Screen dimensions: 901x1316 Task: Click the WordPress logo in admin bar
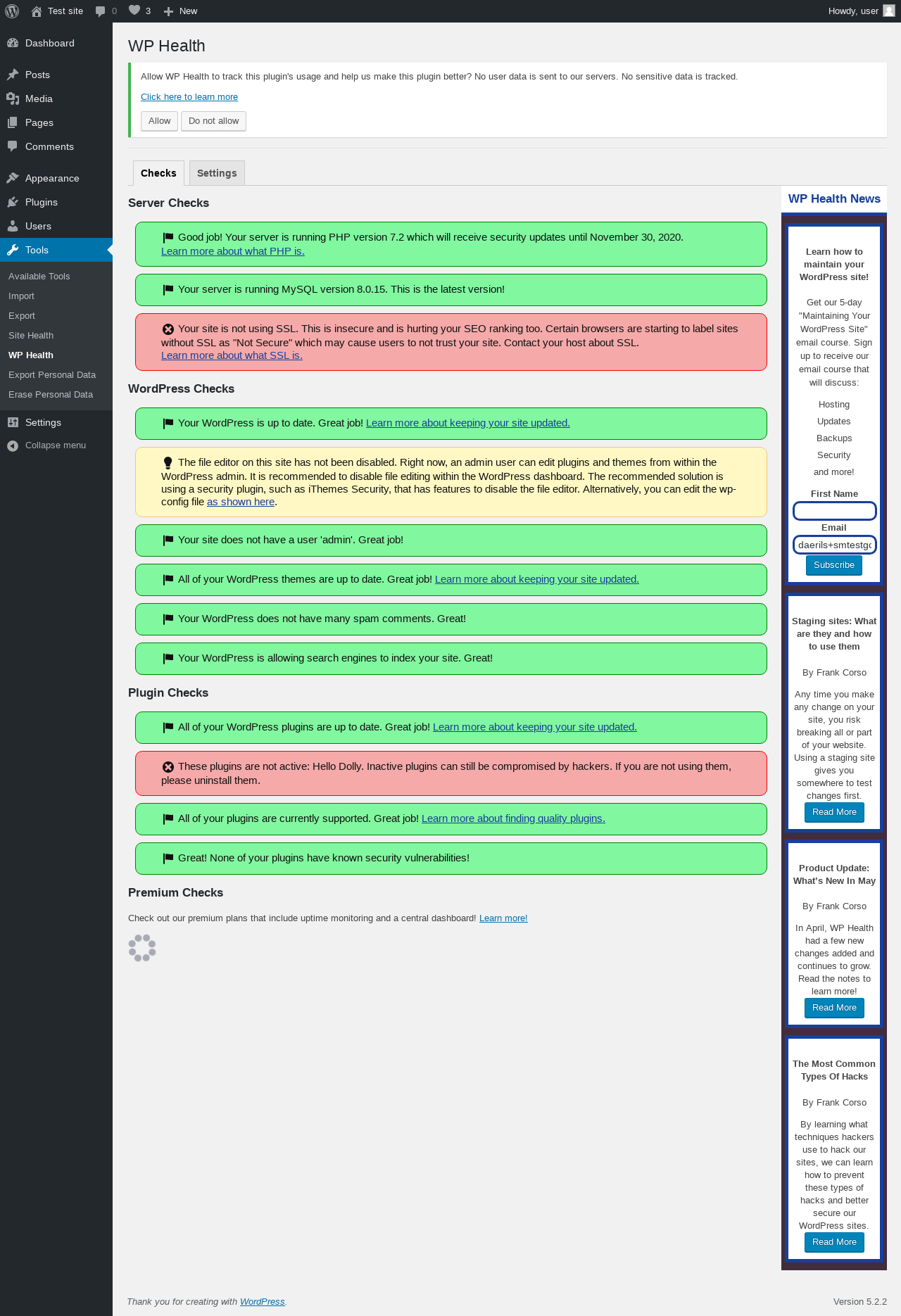(x=12, y=11)
